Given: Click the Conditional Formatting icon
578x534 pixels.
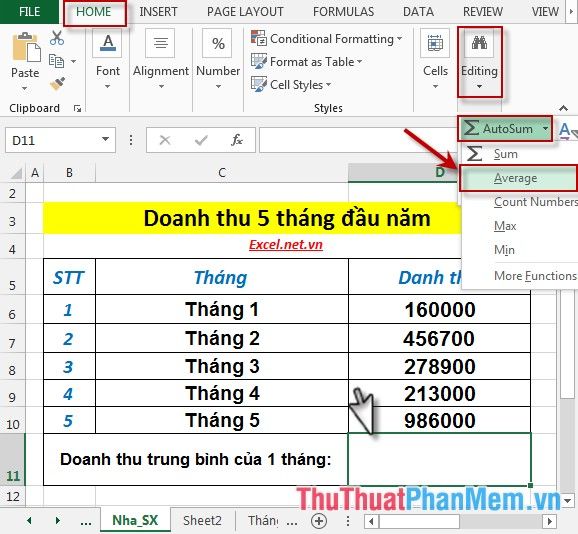Looking at the screenshot, I should [259, 38].
